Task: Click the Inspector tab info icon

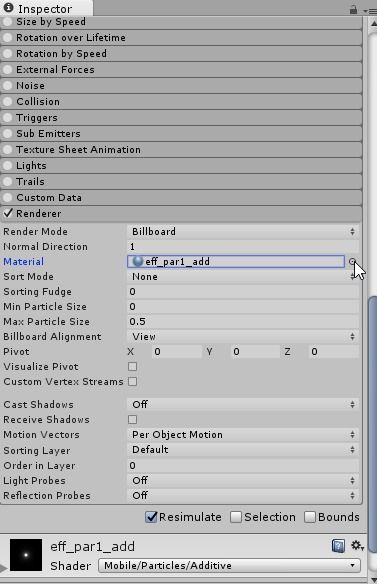Action: click(x=8, y=7)
